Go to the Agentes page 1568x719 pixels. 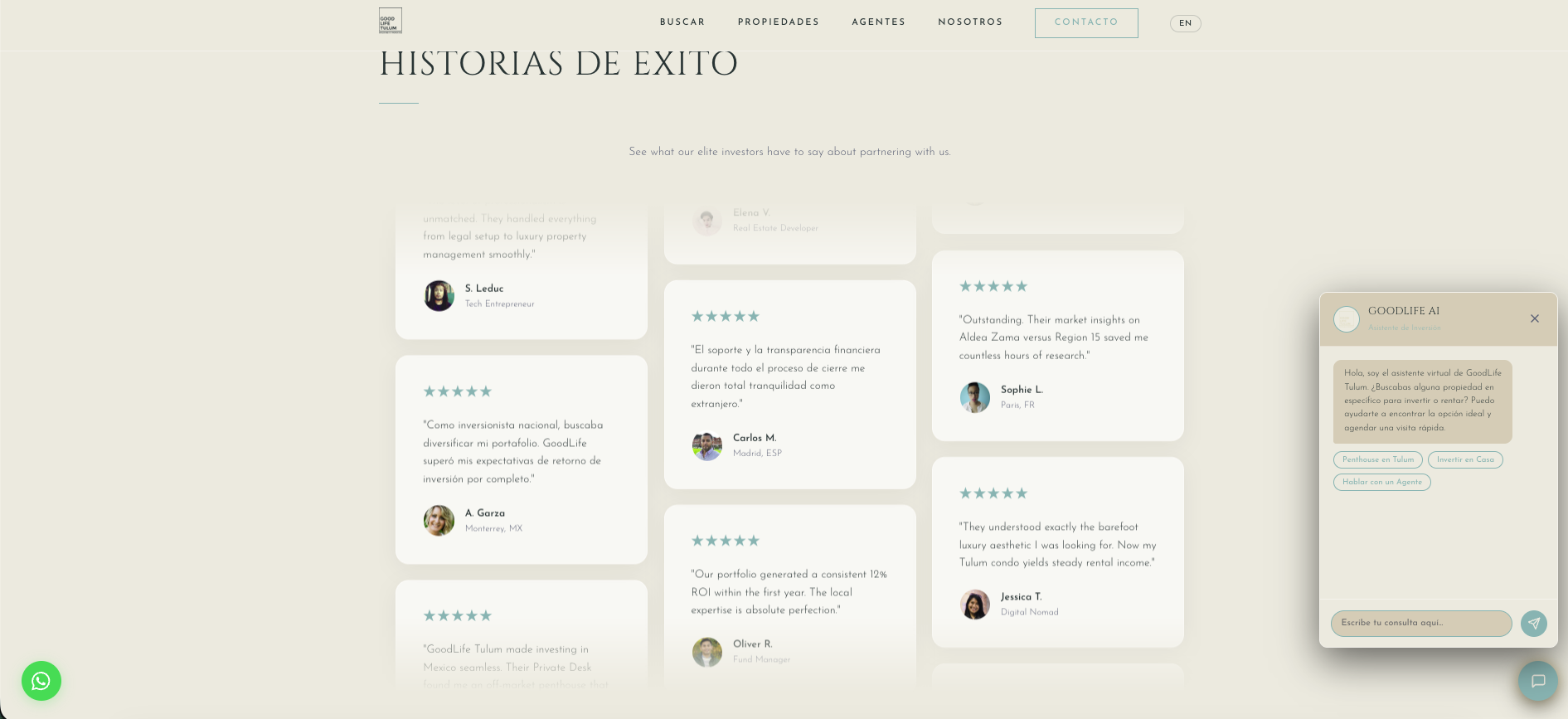tap(878, 22)
